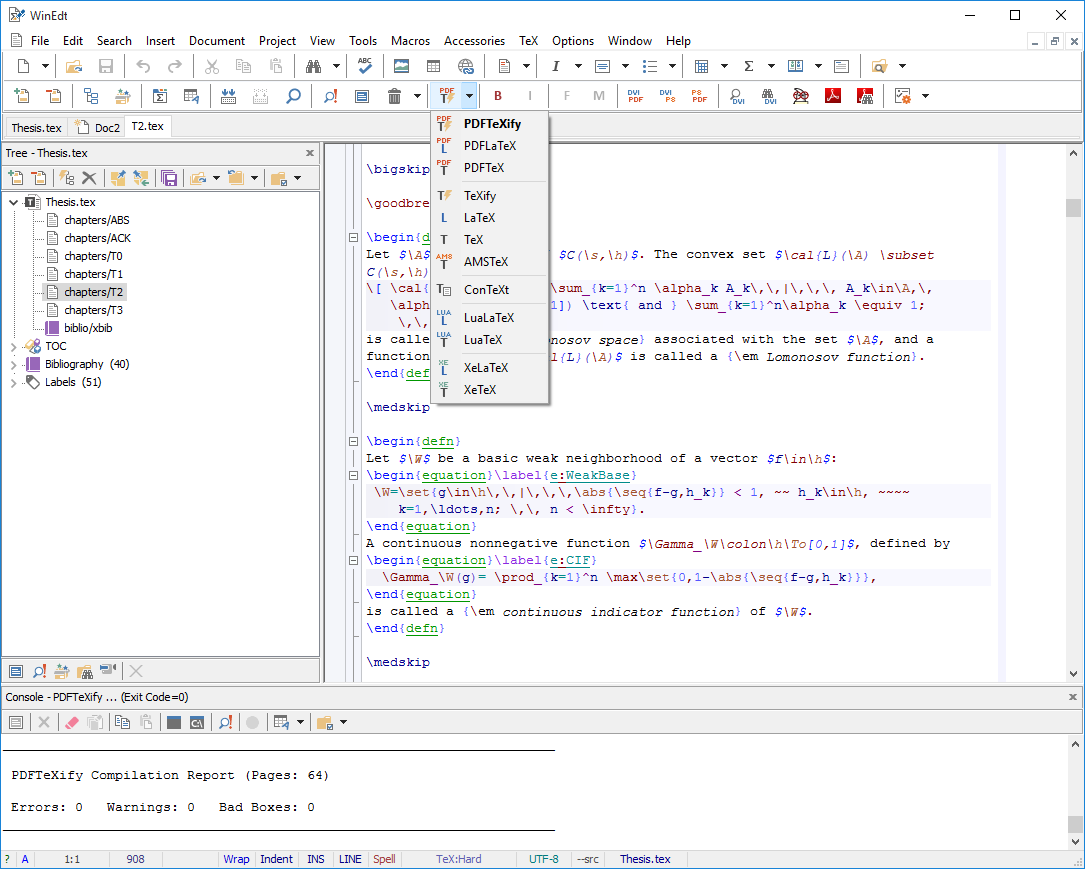Click the editor vertical scrollbar thumb
This screenshot has width=1085, height=869.
click(x=1073, y=207)
